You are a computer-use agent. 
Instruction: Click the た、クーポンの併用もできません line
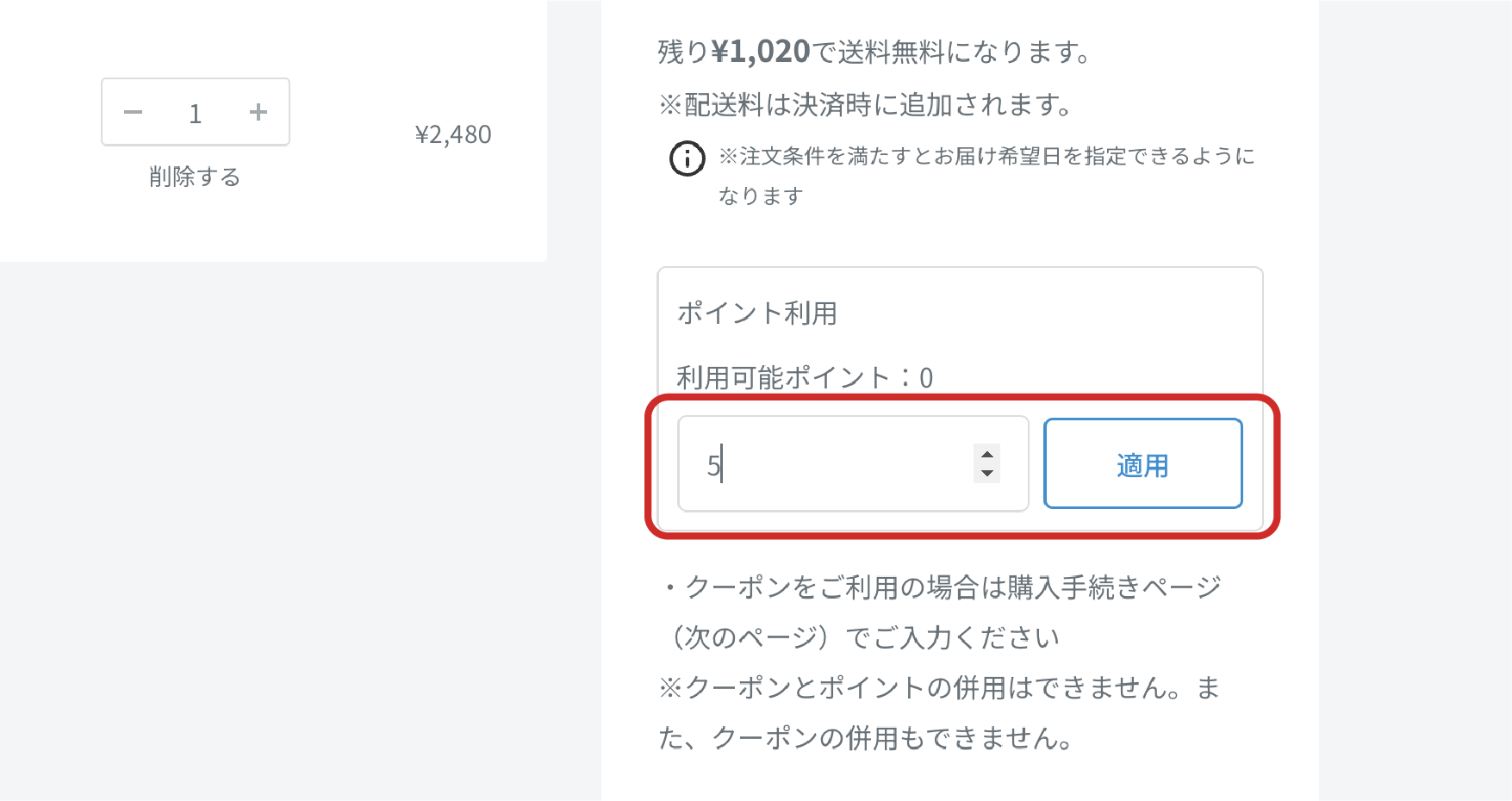(866, 738)
